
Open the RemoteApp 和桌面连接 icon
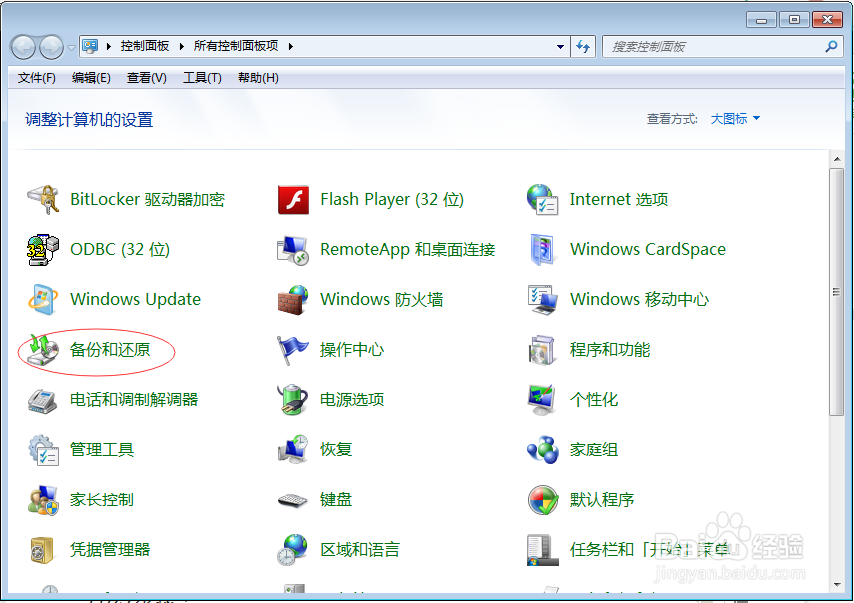[x=293, y=250]
